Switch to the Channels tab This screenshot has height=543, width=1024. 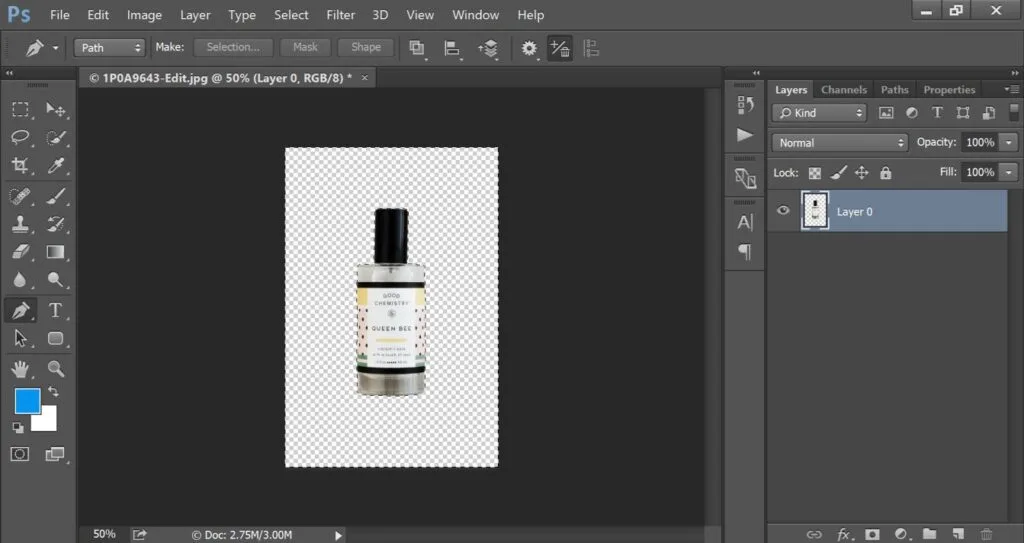click(x=844, y=90)
